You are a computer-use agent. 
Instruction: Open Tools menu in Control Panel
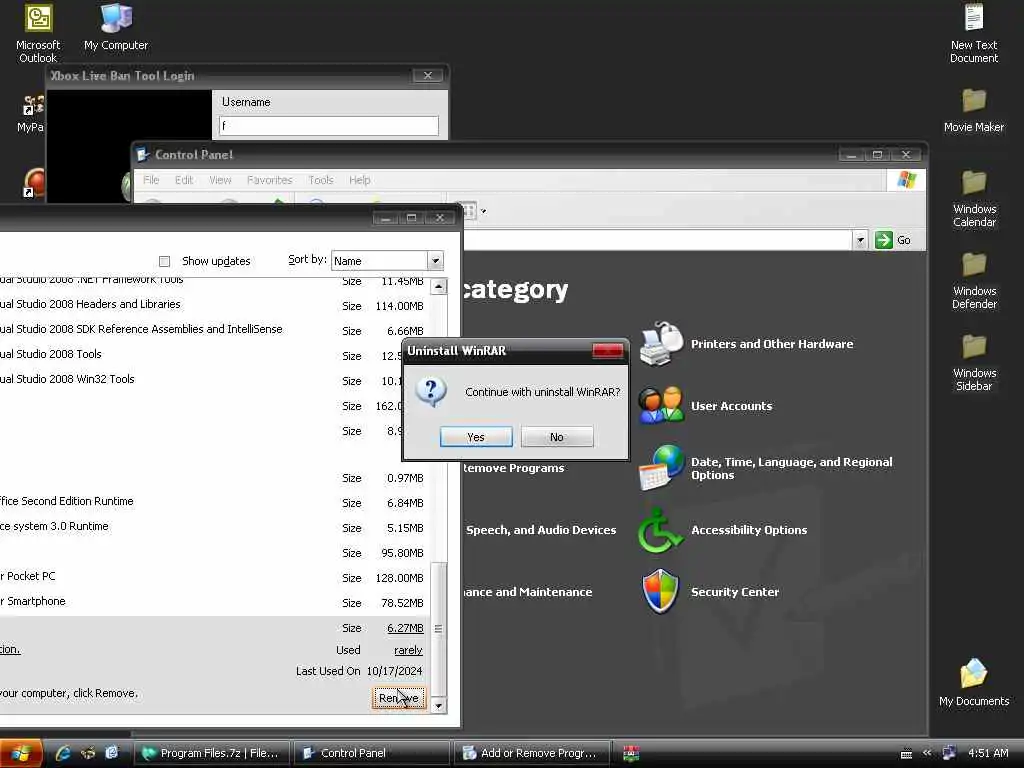321,180
